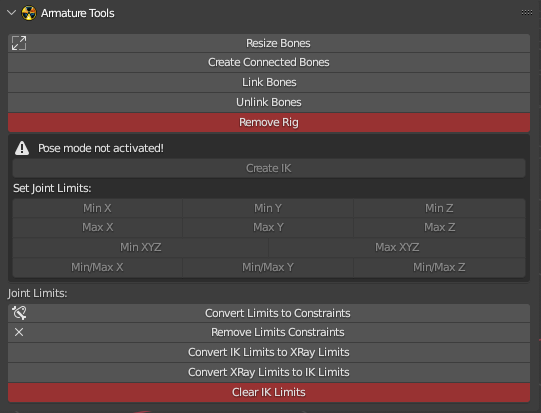Click the Link Bones button

tap(269, 82)
